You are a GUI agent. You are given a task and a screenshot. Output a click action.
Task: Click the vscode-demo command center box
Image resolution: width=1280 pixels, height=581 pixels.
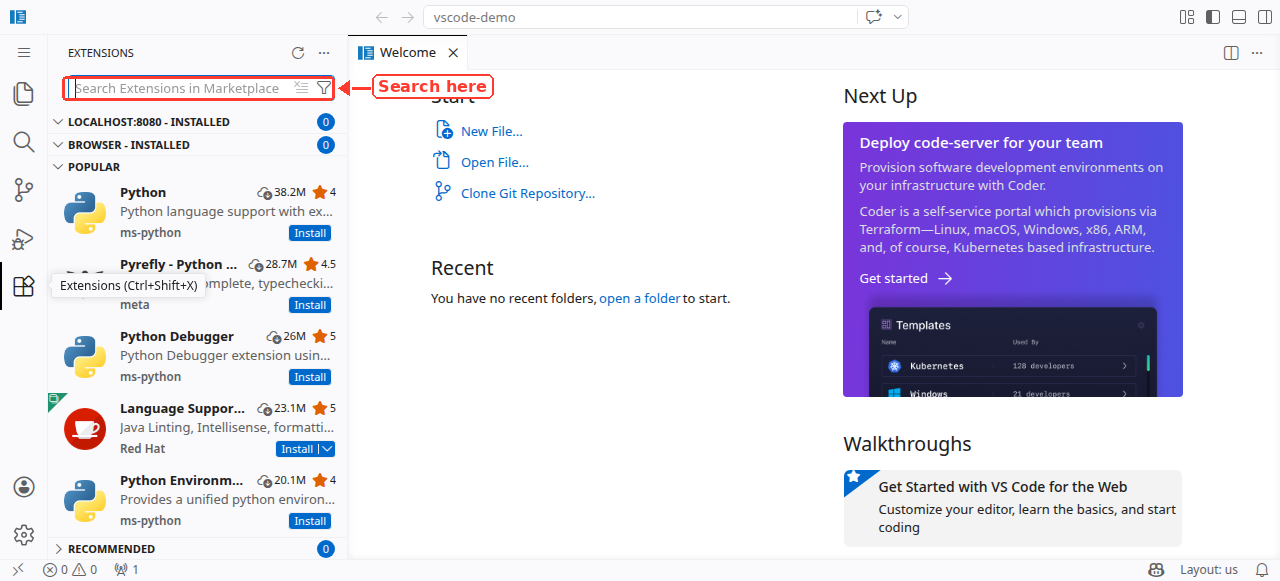[x=640, y=17]
